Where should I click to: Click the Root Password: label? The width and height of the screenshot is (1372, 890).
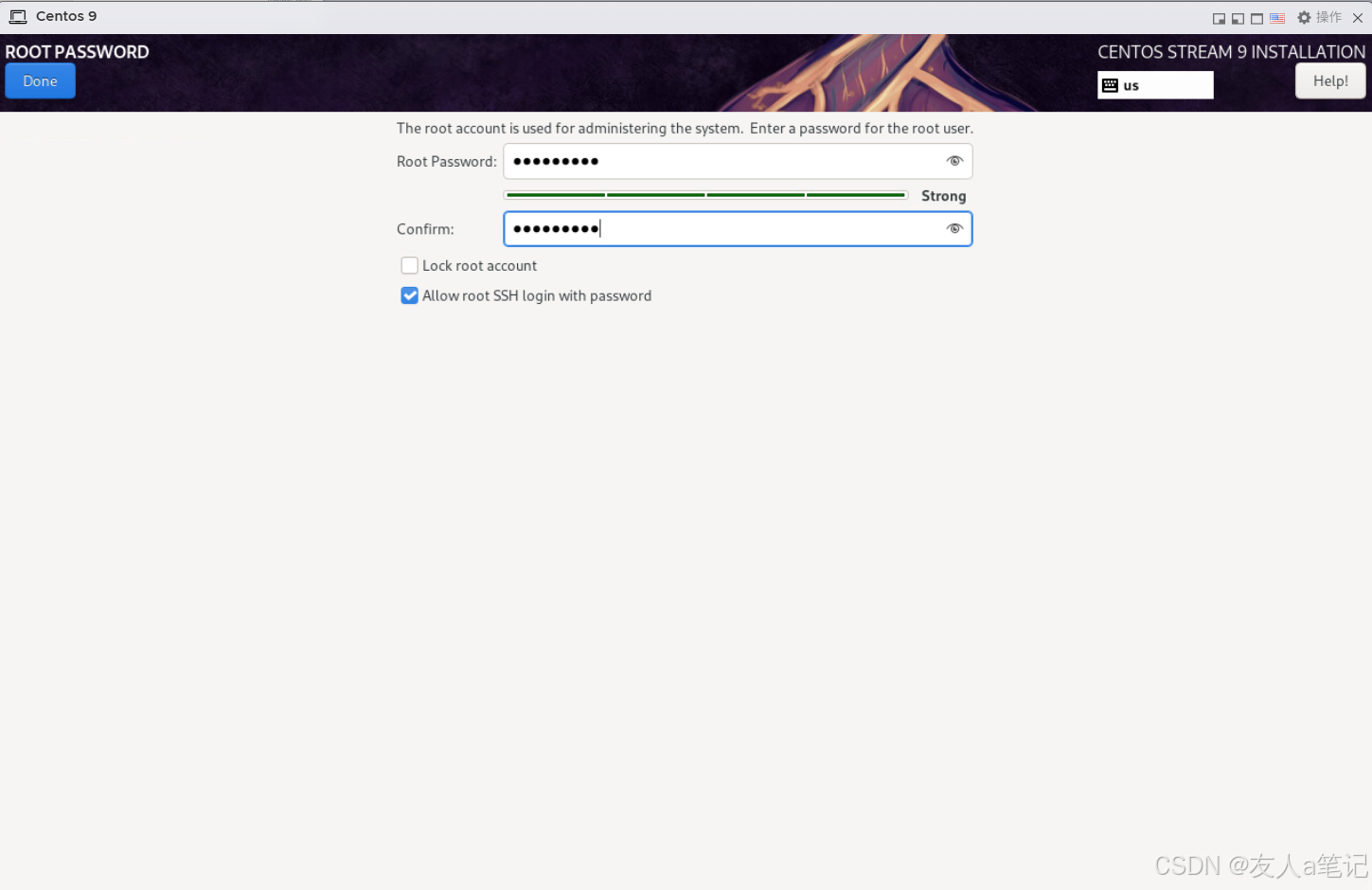[x=447, y=162]
